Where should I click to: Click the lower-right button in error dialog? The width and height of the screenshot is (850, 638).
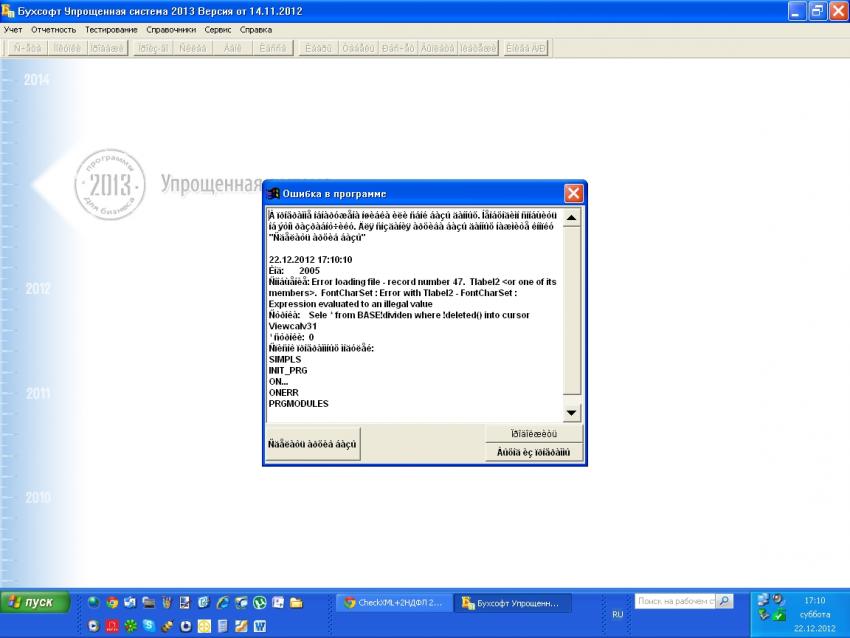tap(533, 453)
